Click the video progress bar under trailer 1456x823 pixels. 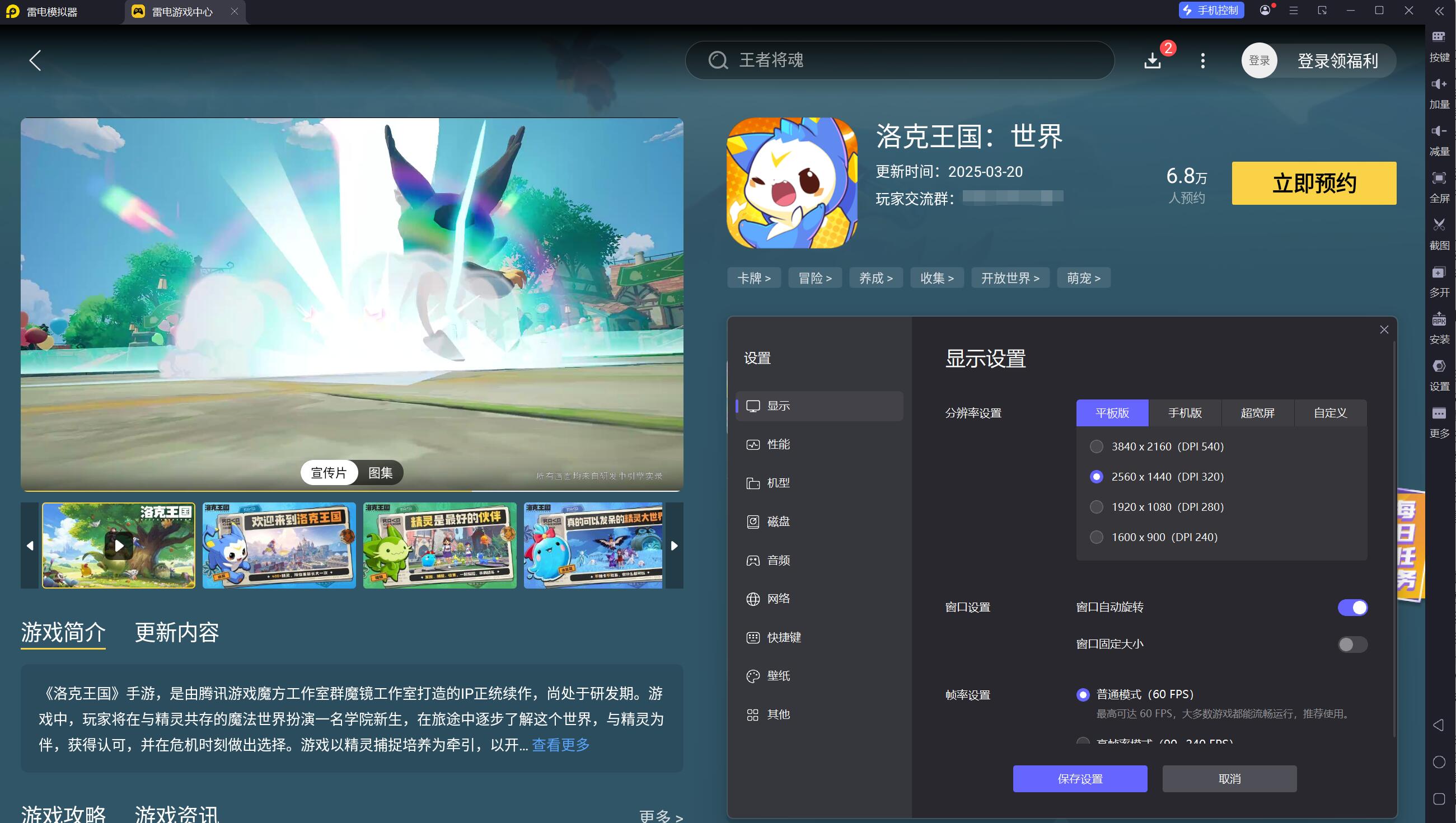[352, 491]
